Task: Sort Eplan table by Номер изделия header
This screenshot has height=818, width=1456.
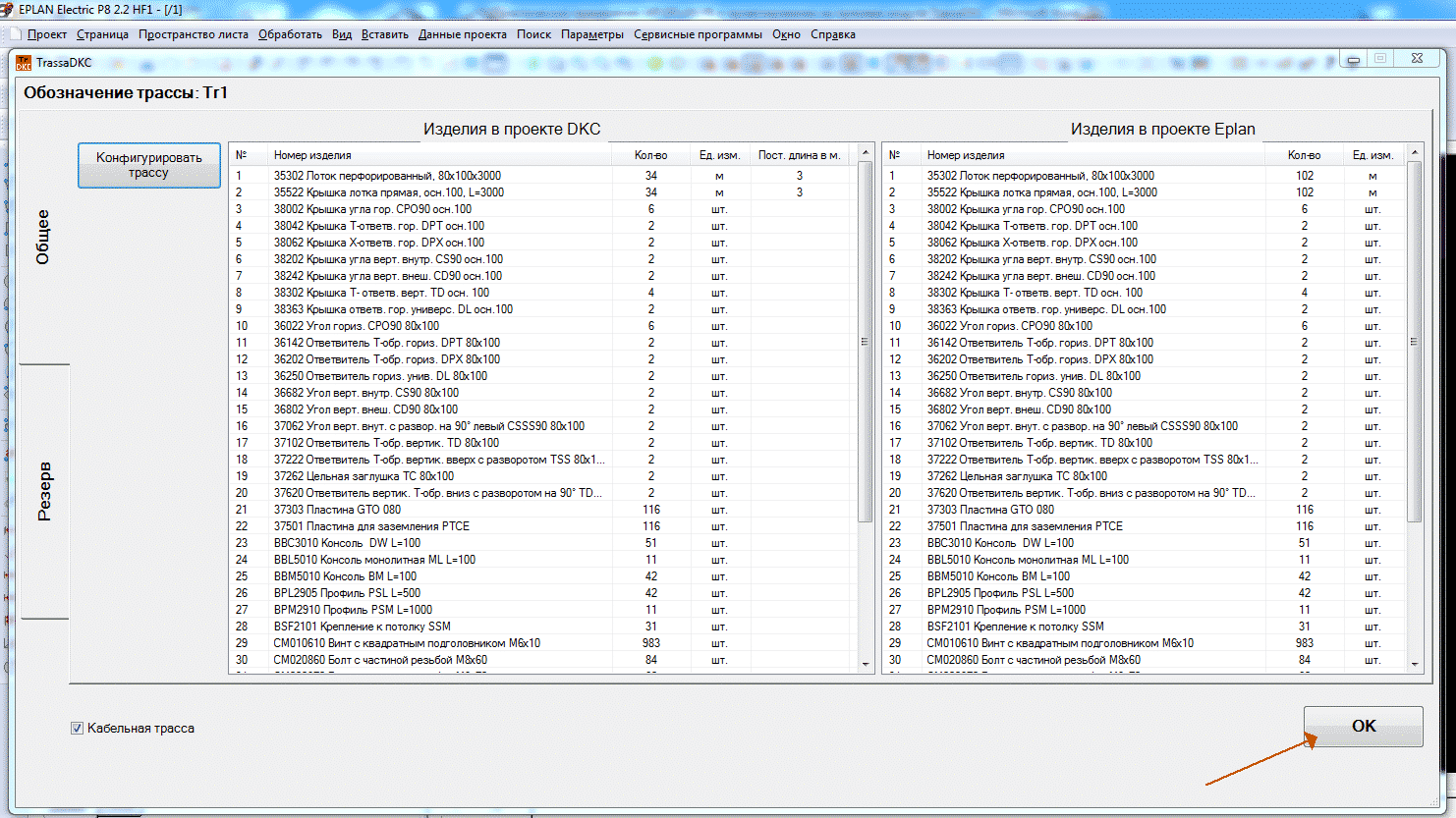Action: (x=1092, y=155)
